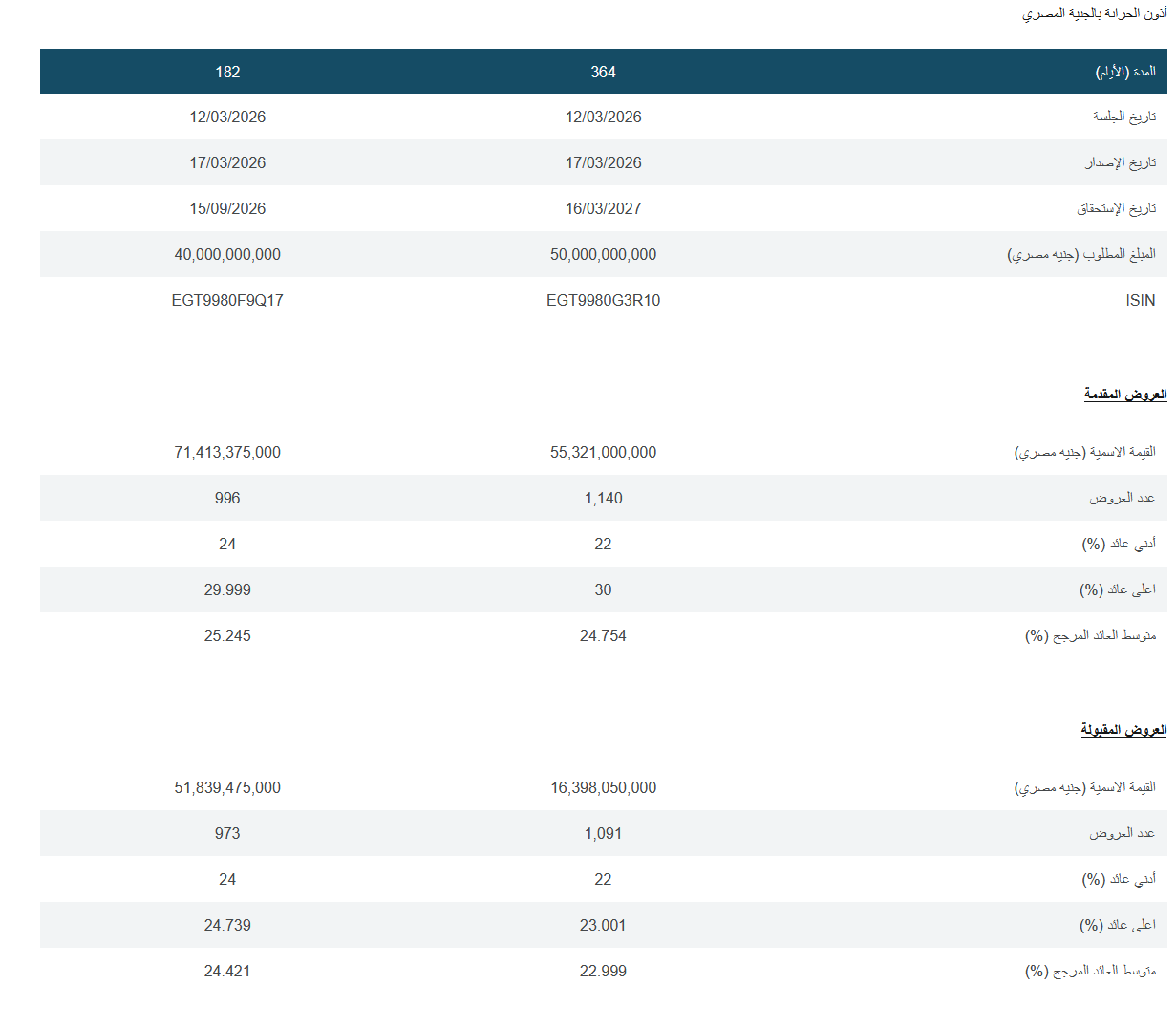Click the accepted value 16,398,050,000
The width and height of the screenshot is (1176, 1028).
click(603, 787)
